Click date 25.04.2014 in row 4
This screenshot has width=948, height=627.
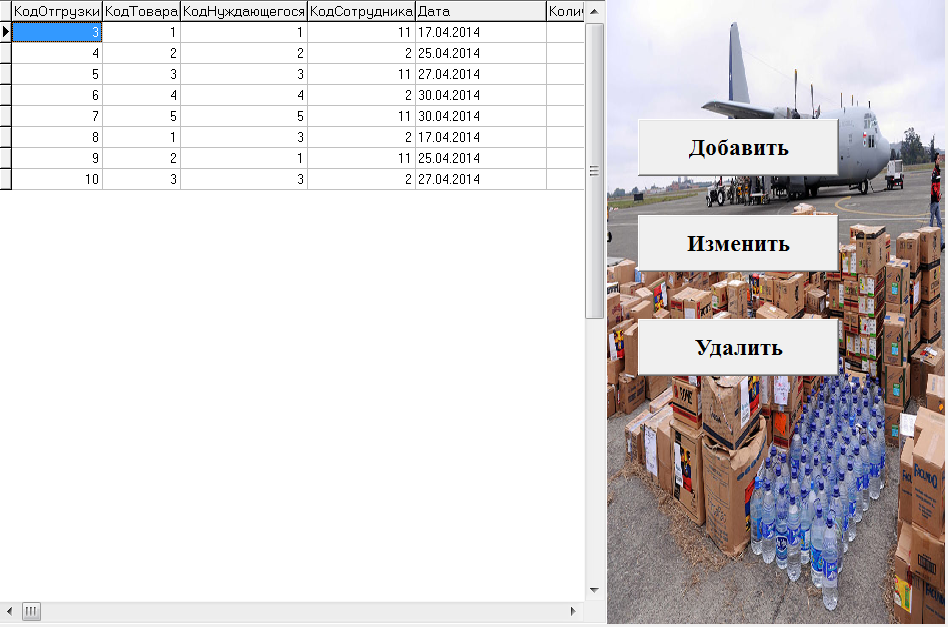coord(481,53)
